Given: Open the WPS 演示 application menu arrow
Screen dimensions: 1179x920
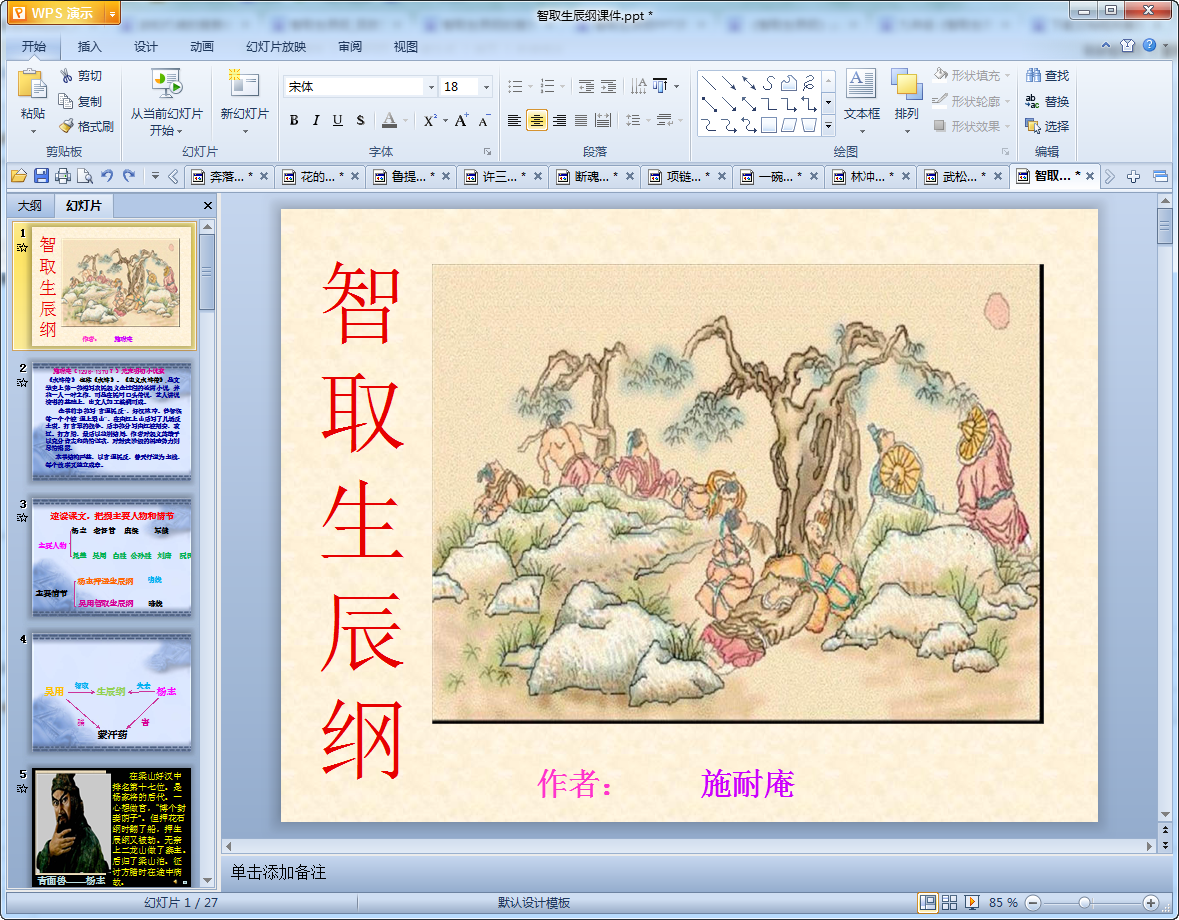Looking at the screenshot, I should (112, 13).
